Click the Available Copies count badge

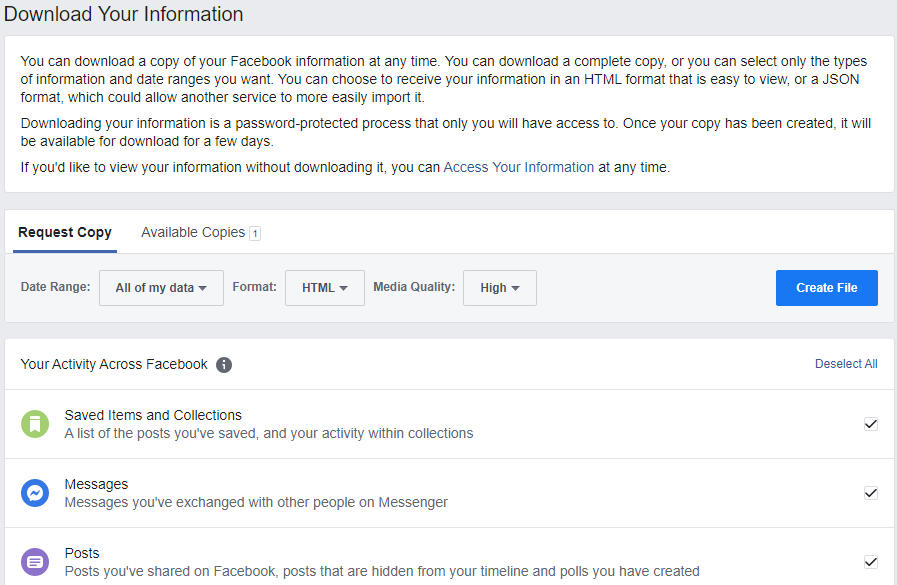(x=255, y=233)
